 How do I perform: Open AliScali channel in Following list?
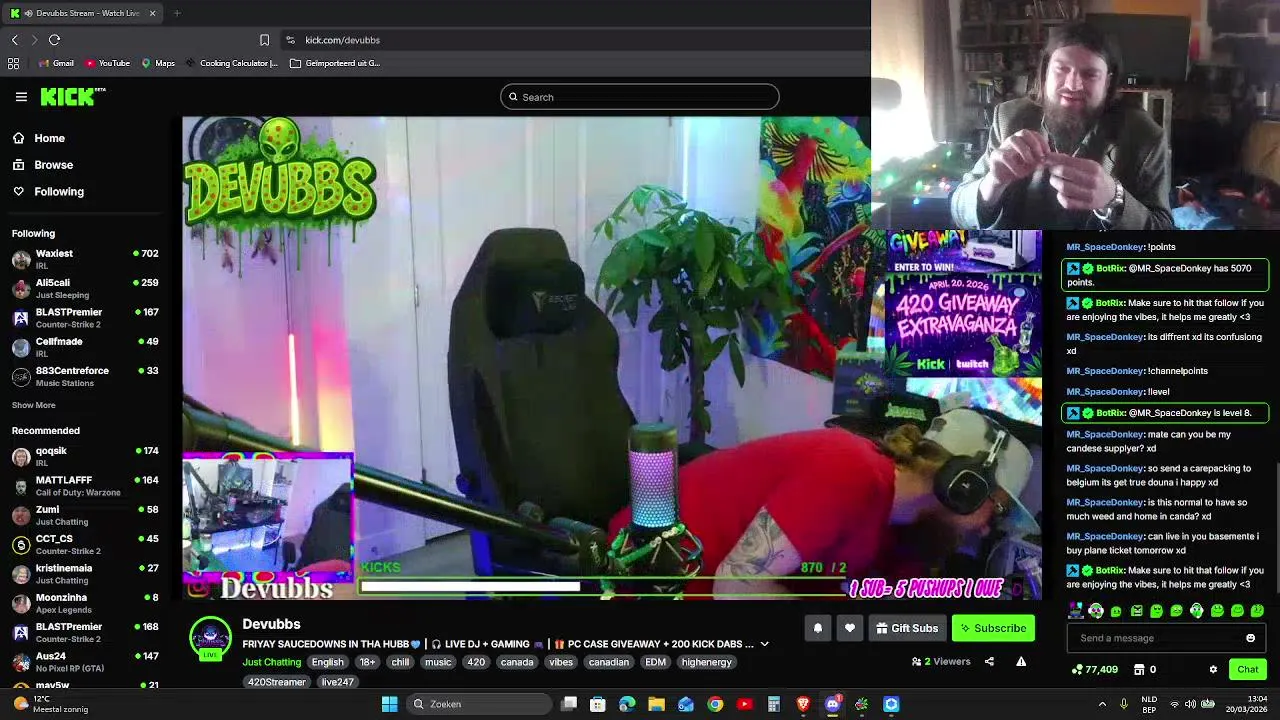[x=85, y=289]
